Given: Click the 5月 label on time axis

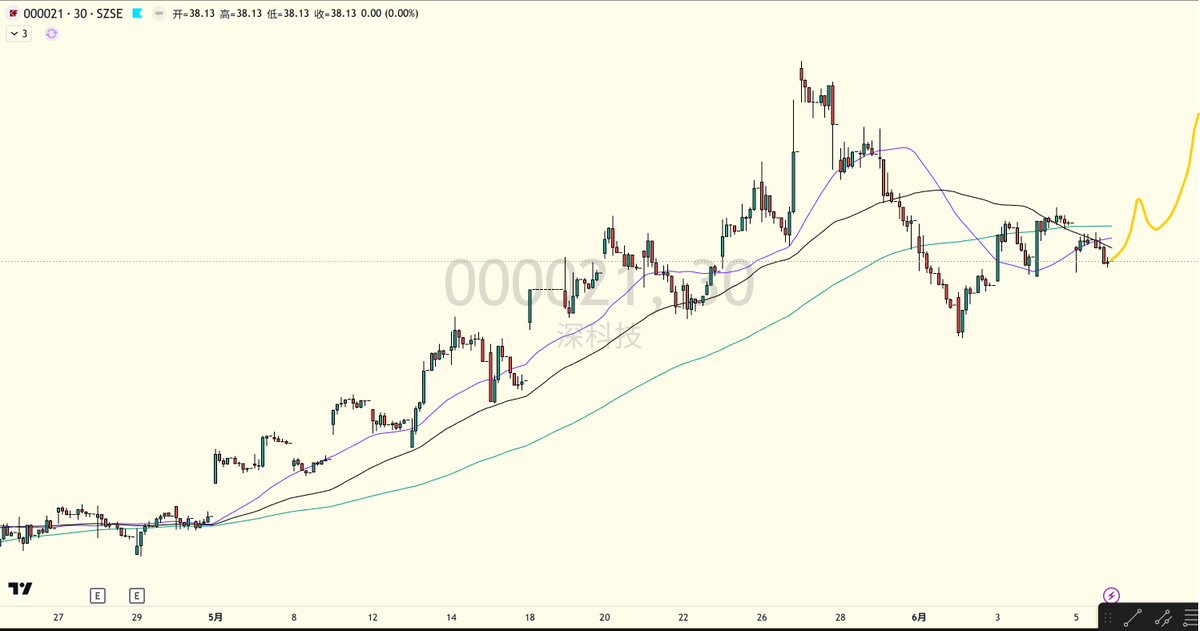Looking at the screenshot, I should [x=216, y=618].
